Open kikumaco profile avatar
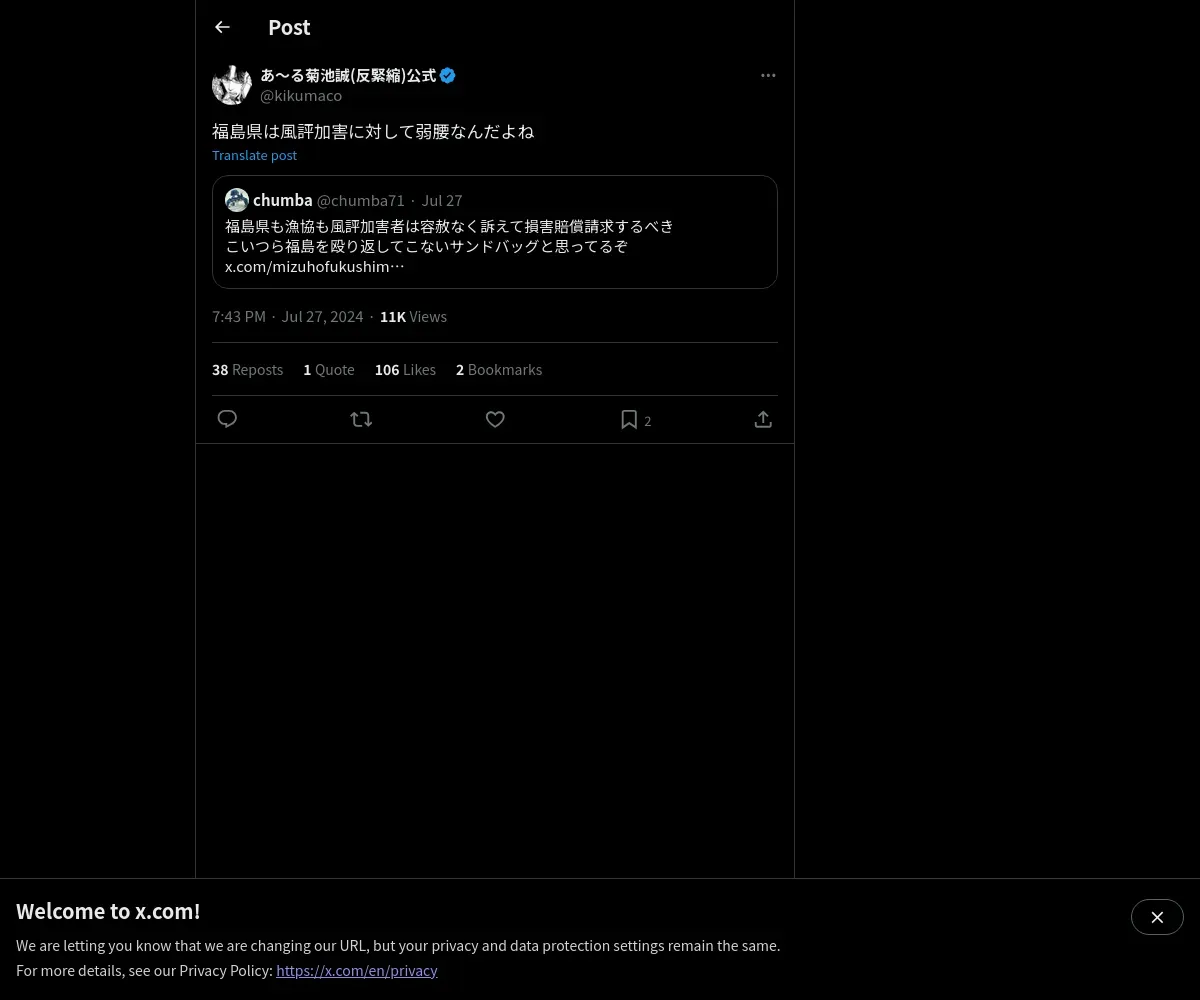 232,85
